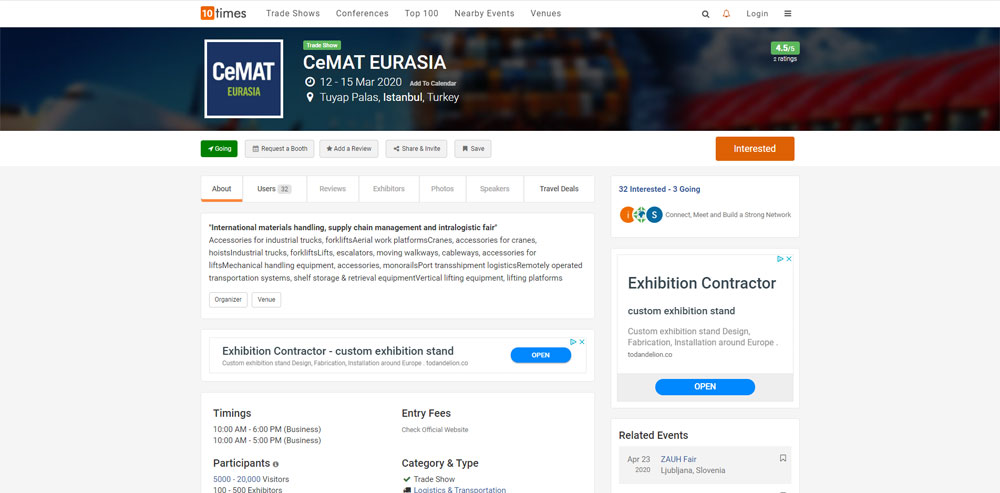Click the Organizer button
1000x493 pixels.
pos(228,300)
